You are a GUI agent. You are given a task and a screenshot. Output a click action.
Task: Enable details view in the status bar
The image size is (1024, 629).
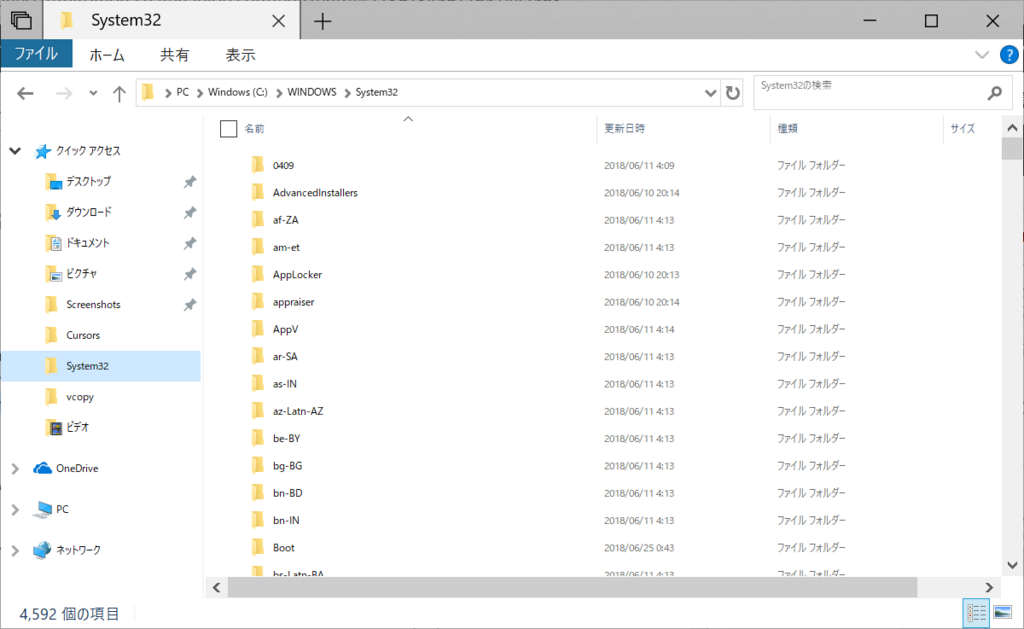click(977, 612)
